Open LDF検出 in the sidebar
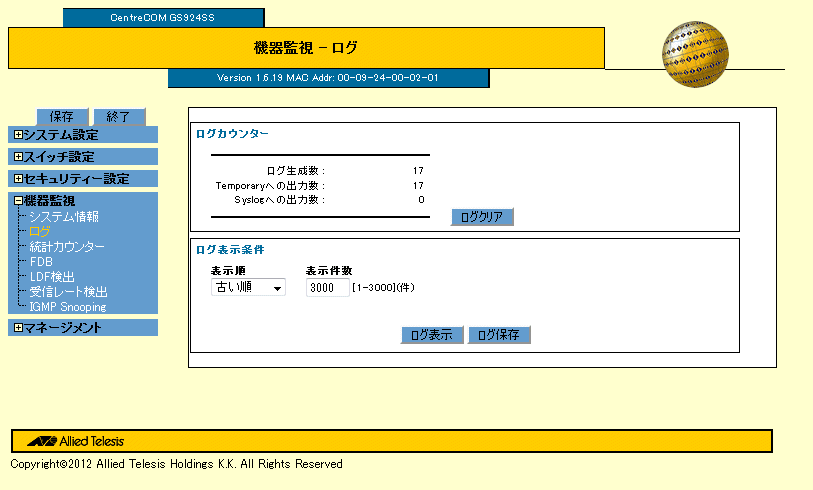813x490 pixels. [52, 277]
